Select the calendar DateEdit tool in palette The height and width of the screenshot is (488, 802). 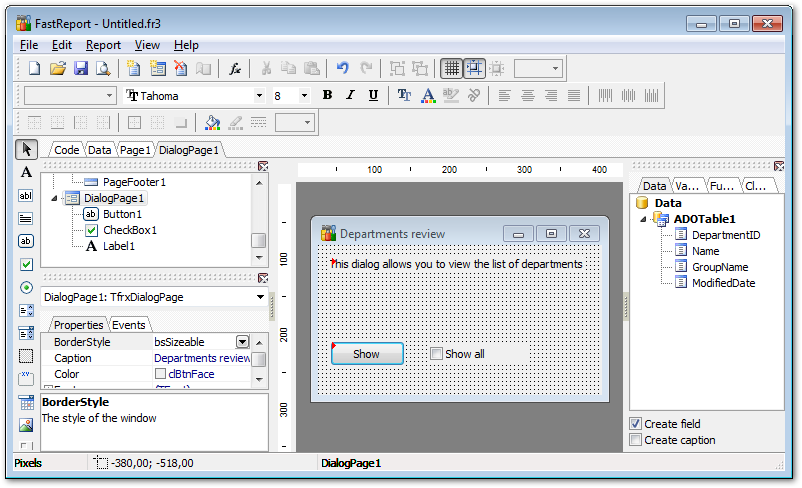pos(26,403)
